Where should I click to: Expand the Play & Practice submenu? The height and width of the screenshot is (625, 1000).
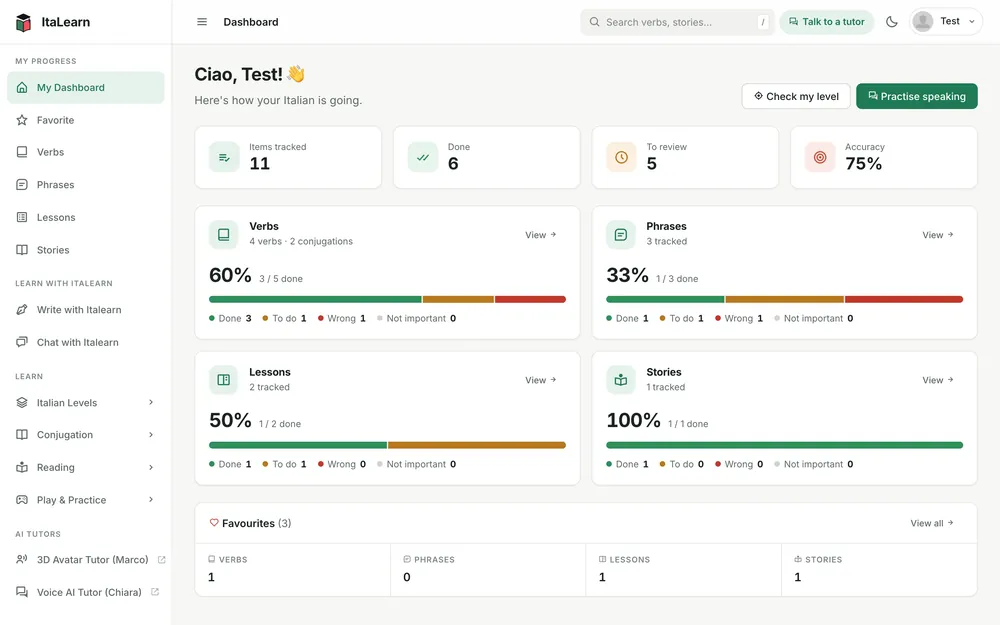point(151,499)
